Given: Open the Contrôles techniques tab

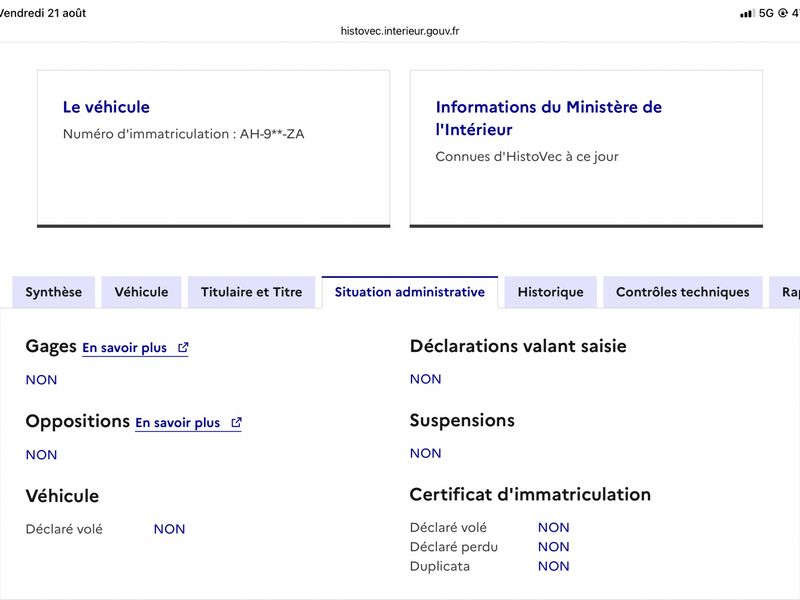Looking at the screenshot, I should [683, 292].
